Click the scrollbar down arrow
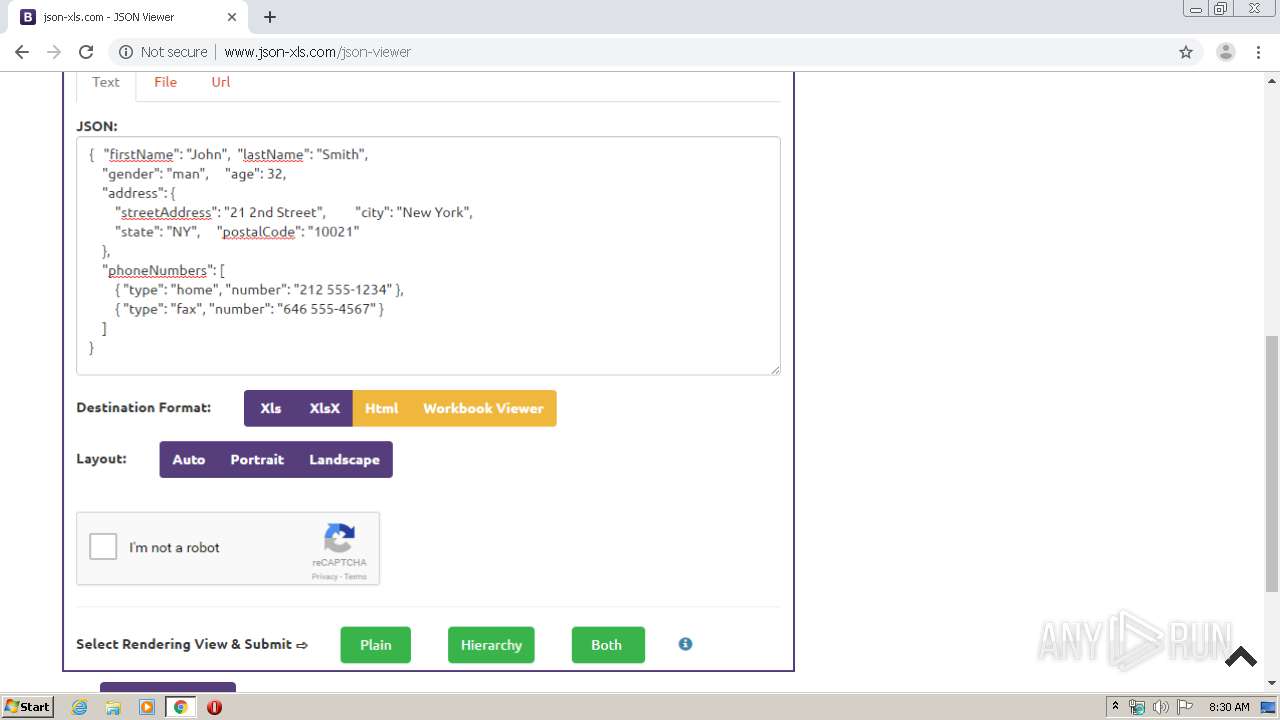This screenshot has width=1280, height=720. coord(1272,683)
